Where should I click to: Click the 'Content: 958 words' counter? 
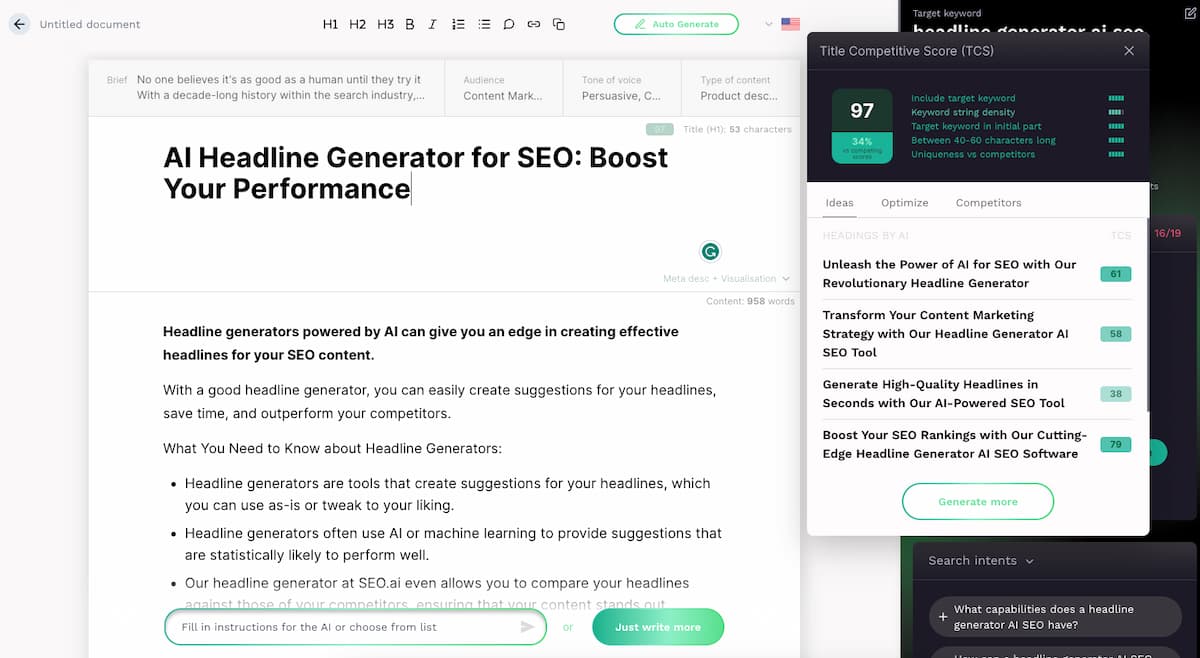coord(750,301)
